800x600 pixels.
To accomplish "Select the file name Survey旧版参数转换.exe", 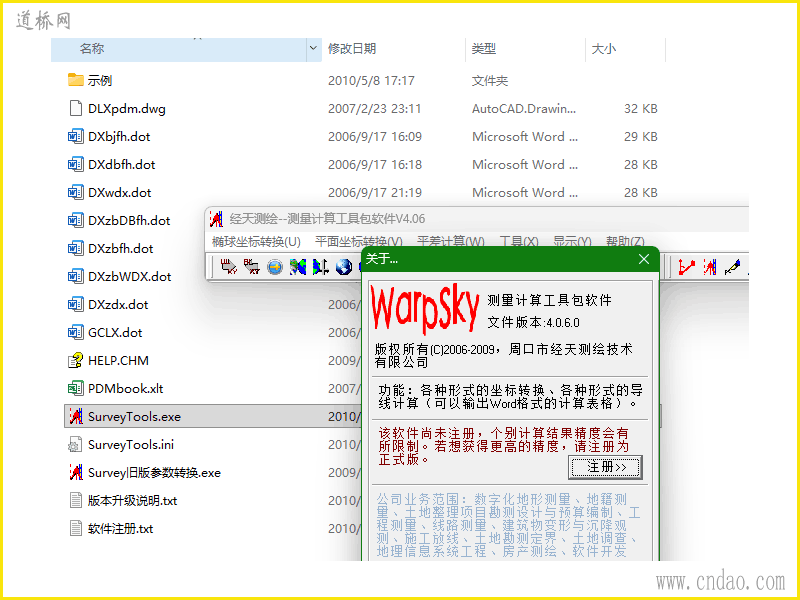I will tap(154, 473).
